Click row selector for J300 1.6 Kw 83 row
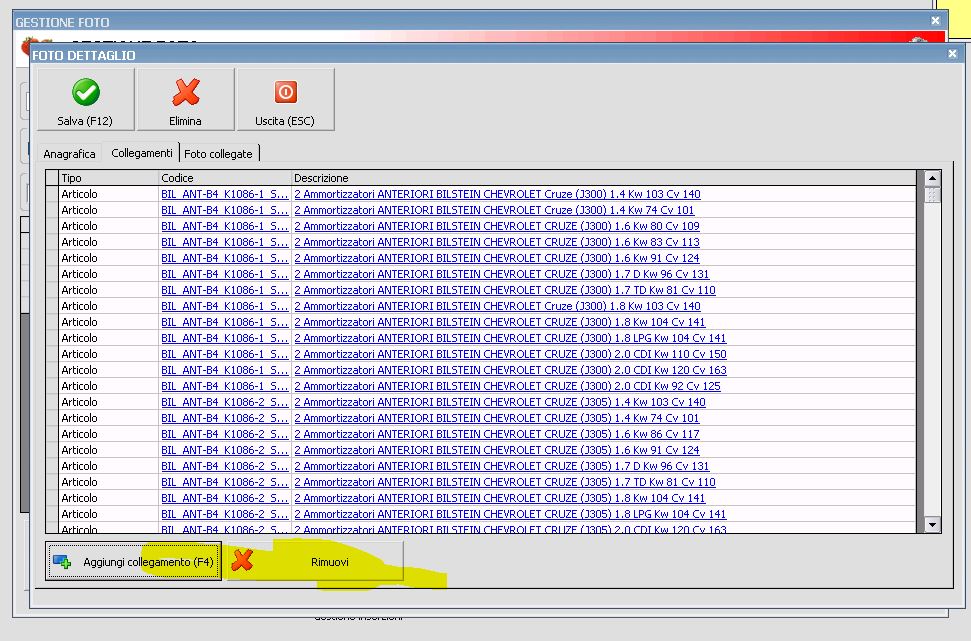The image size is (971, 641). tap(52, 242)
